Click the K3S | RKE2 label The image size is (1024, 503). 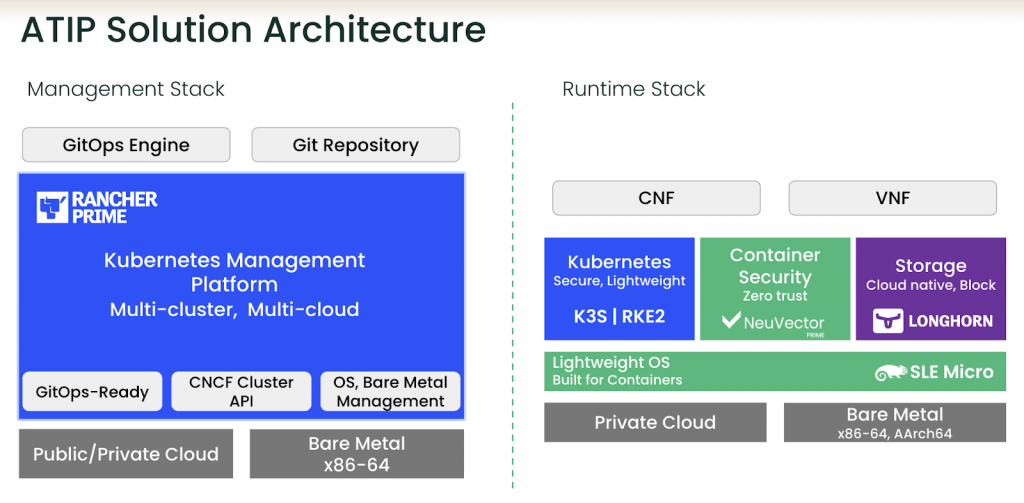click(x=619, y=315)
